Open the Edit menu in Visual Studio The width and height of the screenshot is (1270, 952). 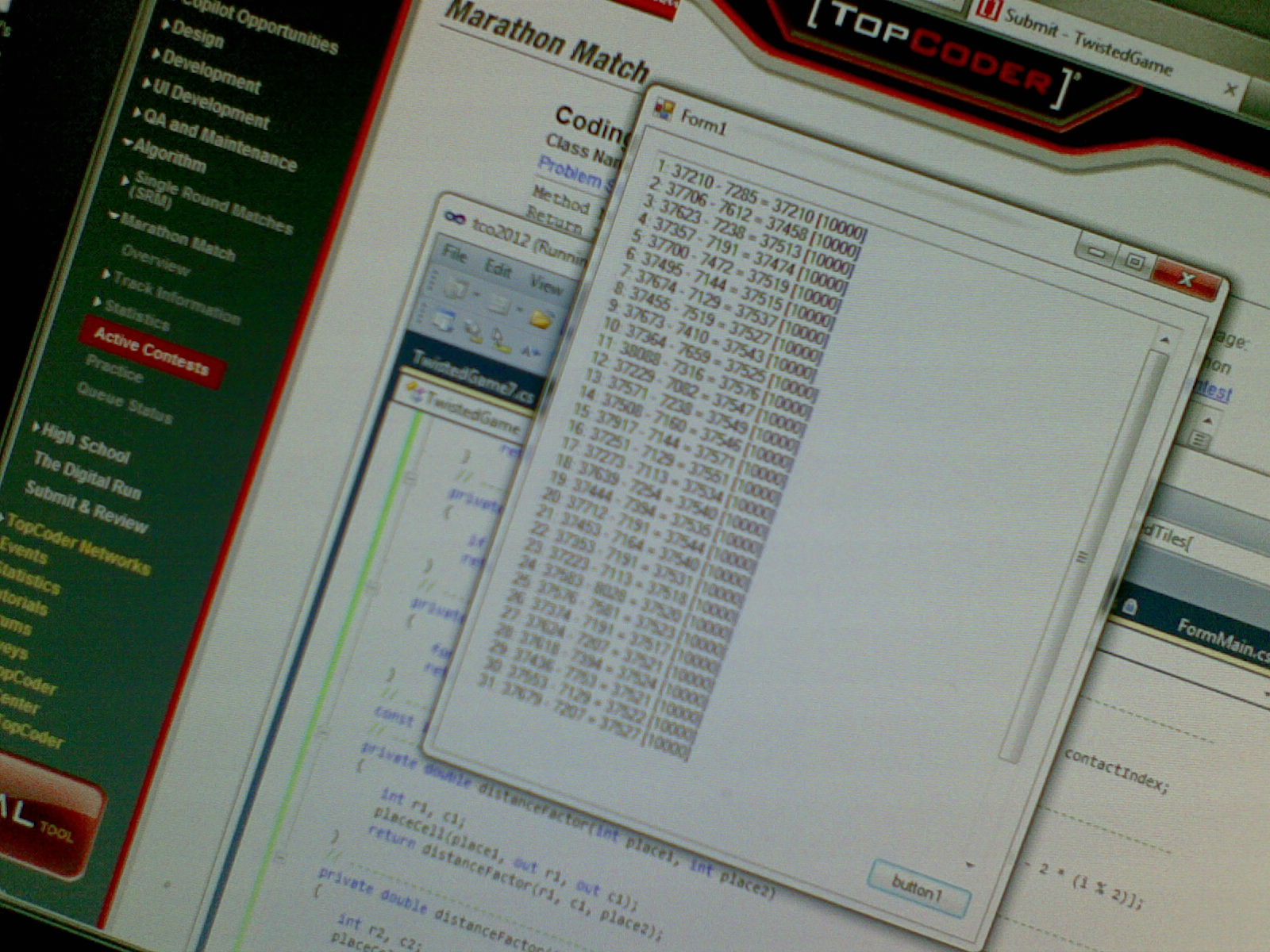point(498,268)
